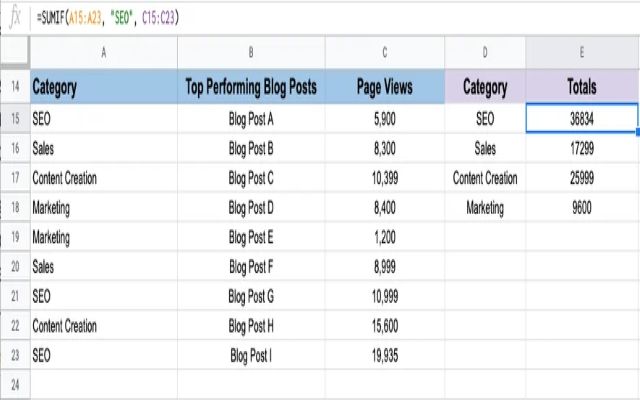Select column D header
The width and height of the screenshot is (640, 400).
pyautogui.click(x=485, y=53)
